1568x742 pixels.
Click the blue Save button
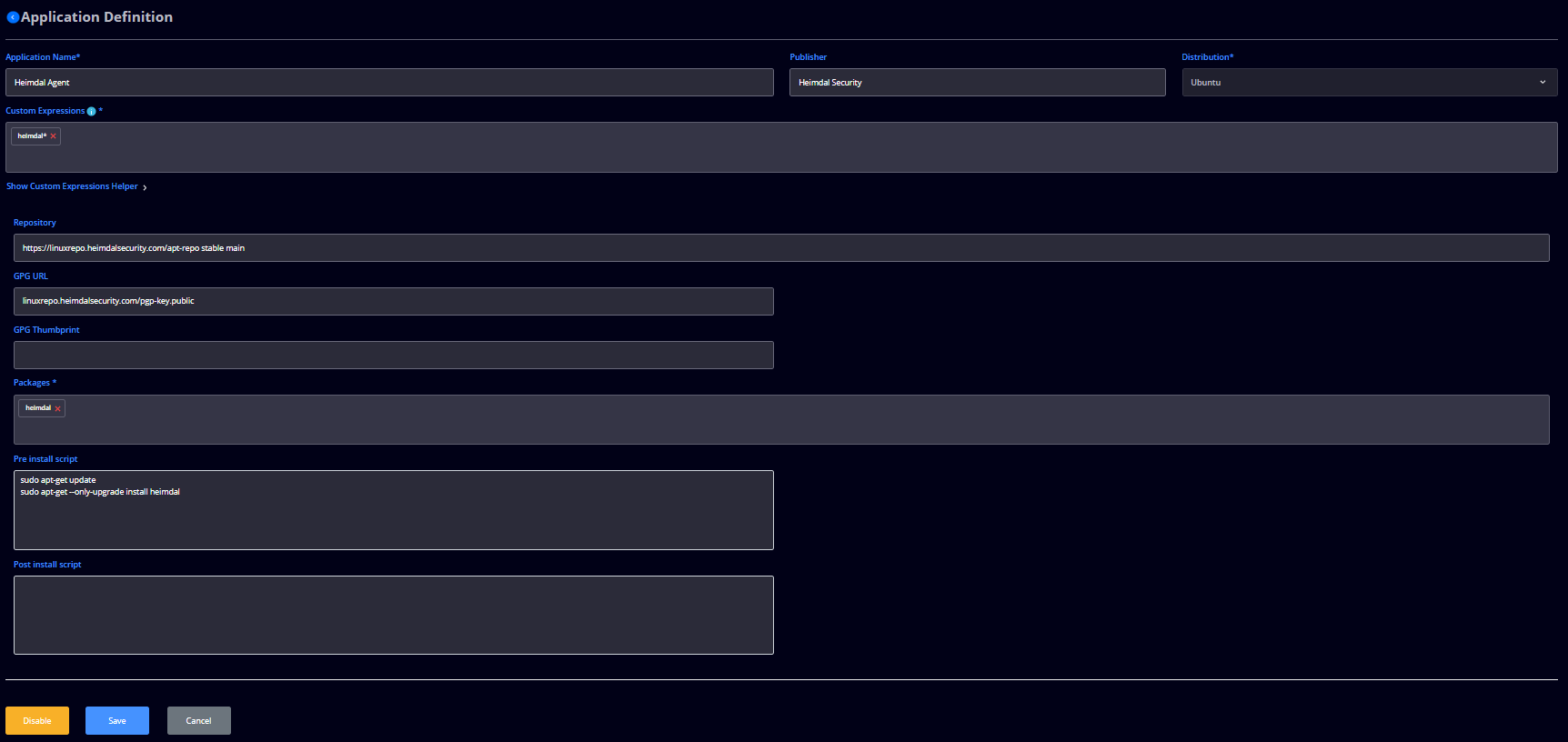[x=117, y=721]
